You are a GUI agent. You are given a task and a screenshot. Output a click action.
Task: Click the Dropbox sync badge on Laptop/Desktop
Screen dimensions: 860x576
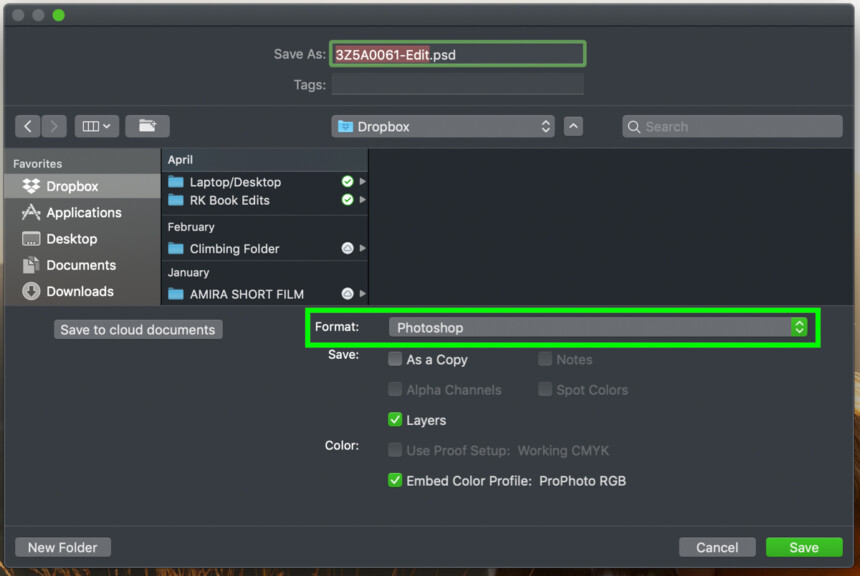(347, 182)
